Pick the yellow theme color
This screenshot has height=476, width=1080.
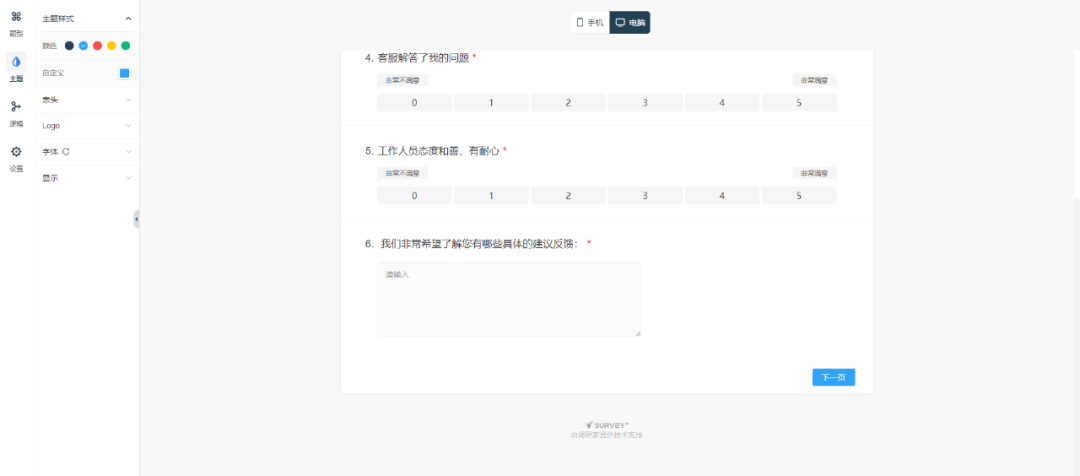112,45
